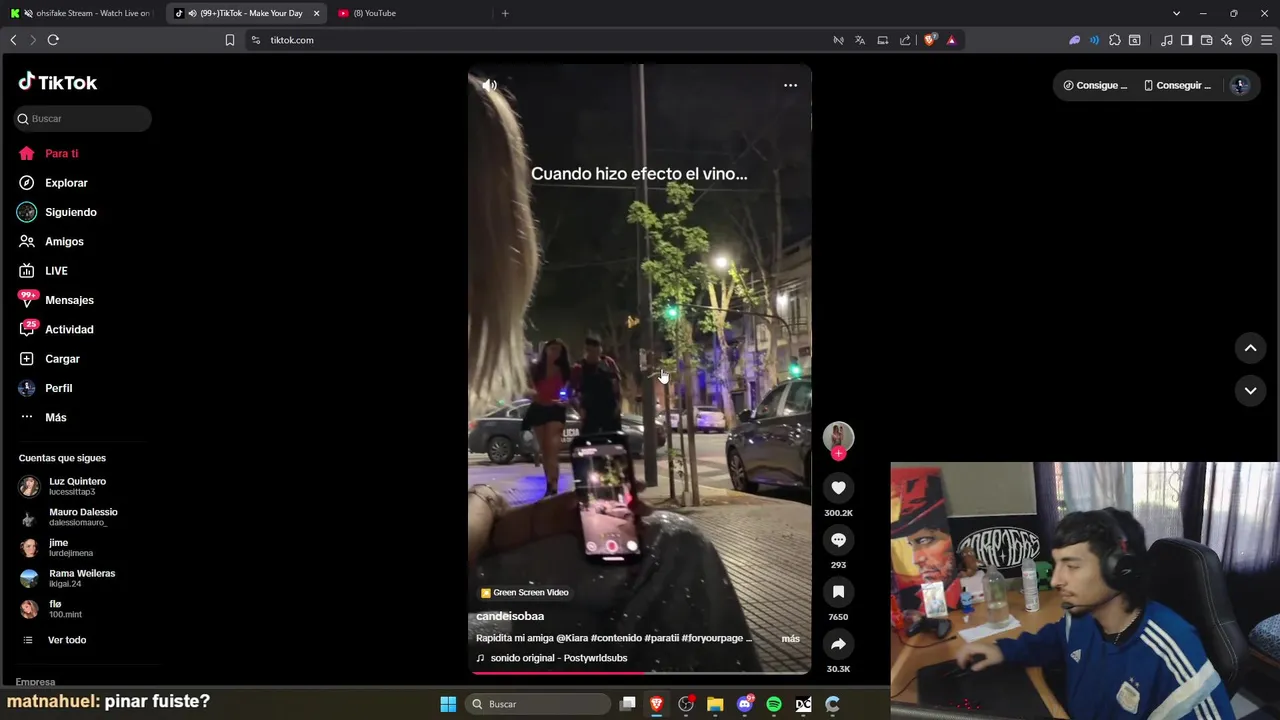The height and width of the screenshot is (720, 1280).
Task: Open the candeisobaa username link
Action: point(510,616)
